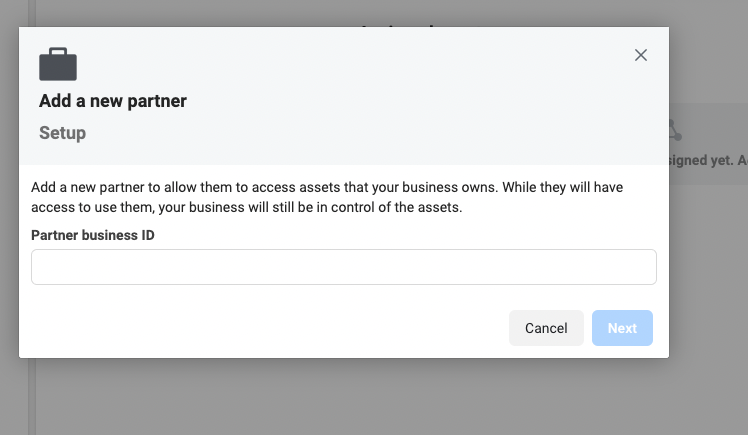Click the dimmed backdrop below the dialog

coord(350,398)
